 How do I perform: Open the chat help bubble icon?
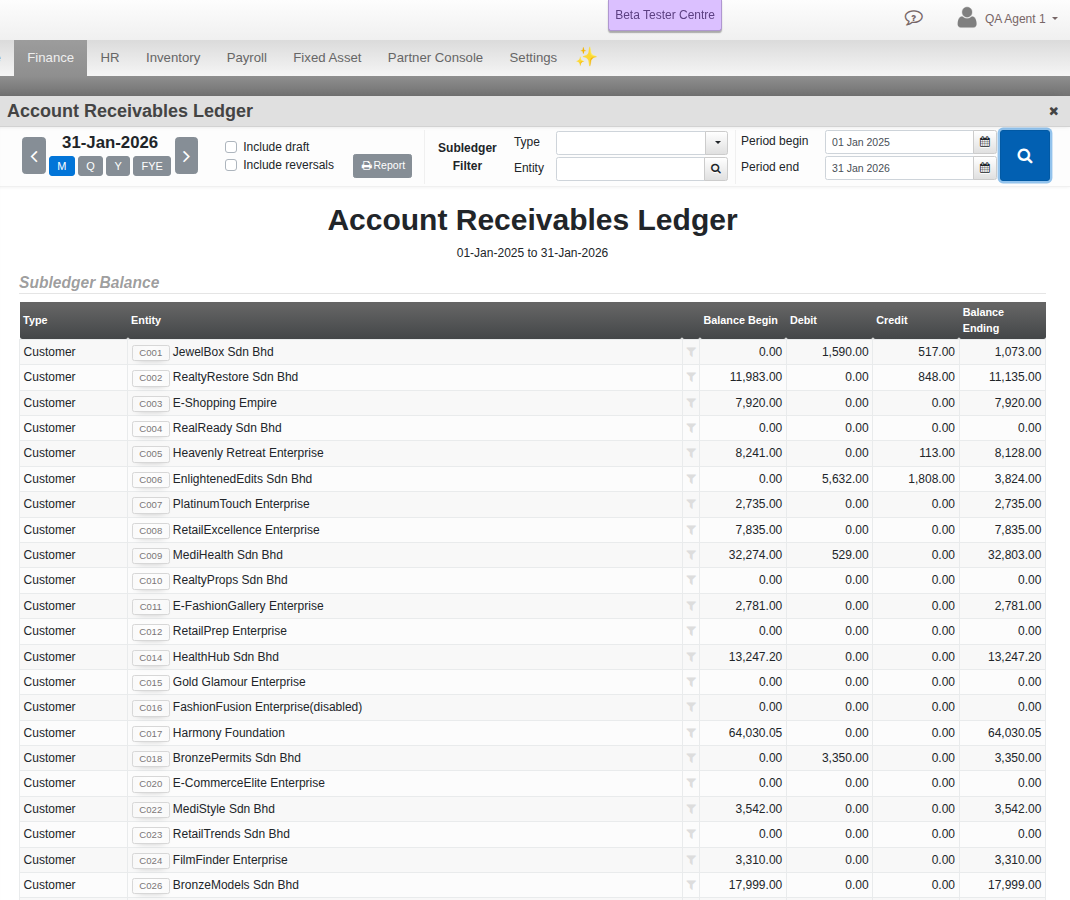914,18
